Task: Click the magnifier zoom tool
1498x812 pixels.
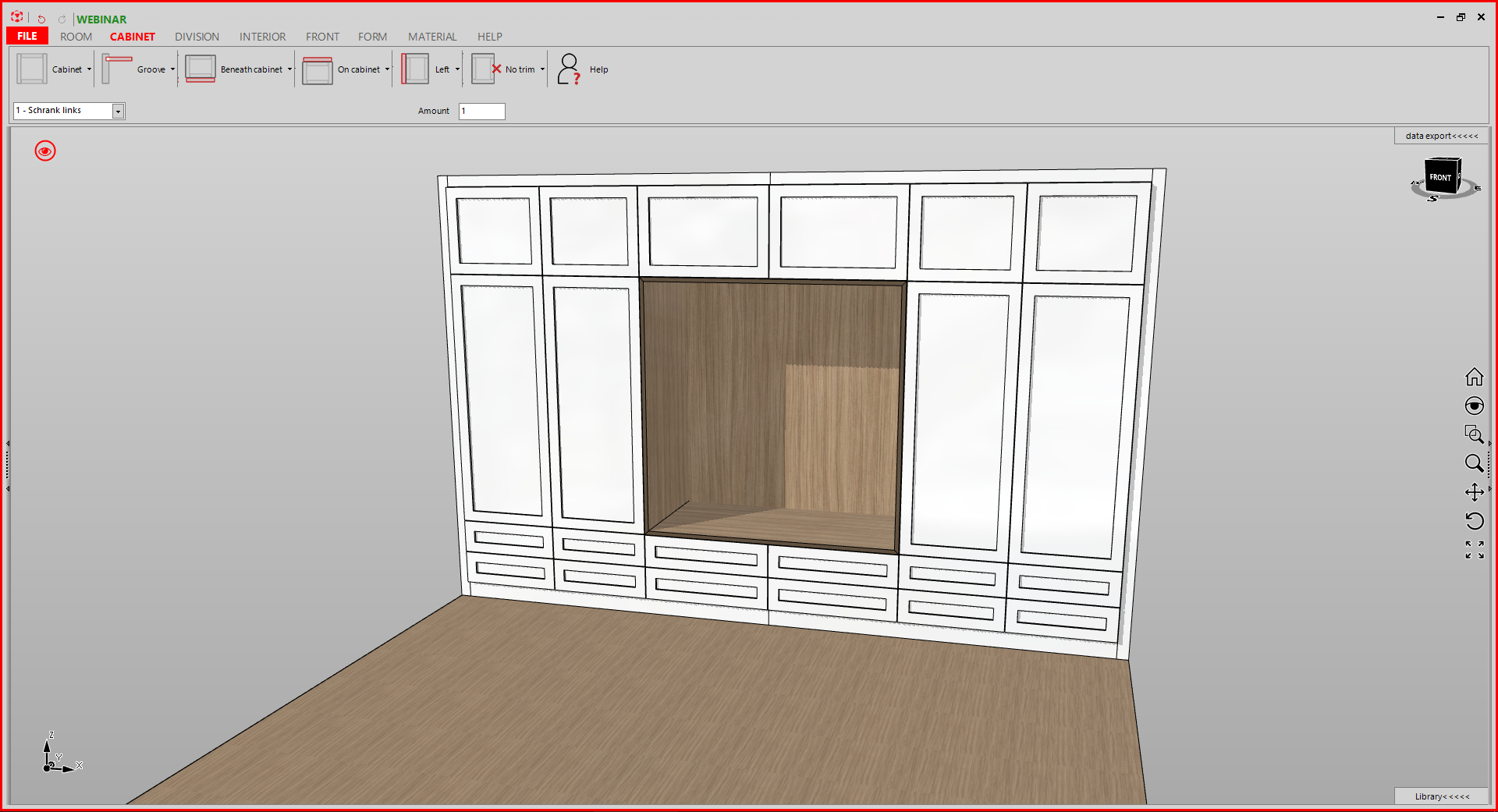Action: 1474,463
